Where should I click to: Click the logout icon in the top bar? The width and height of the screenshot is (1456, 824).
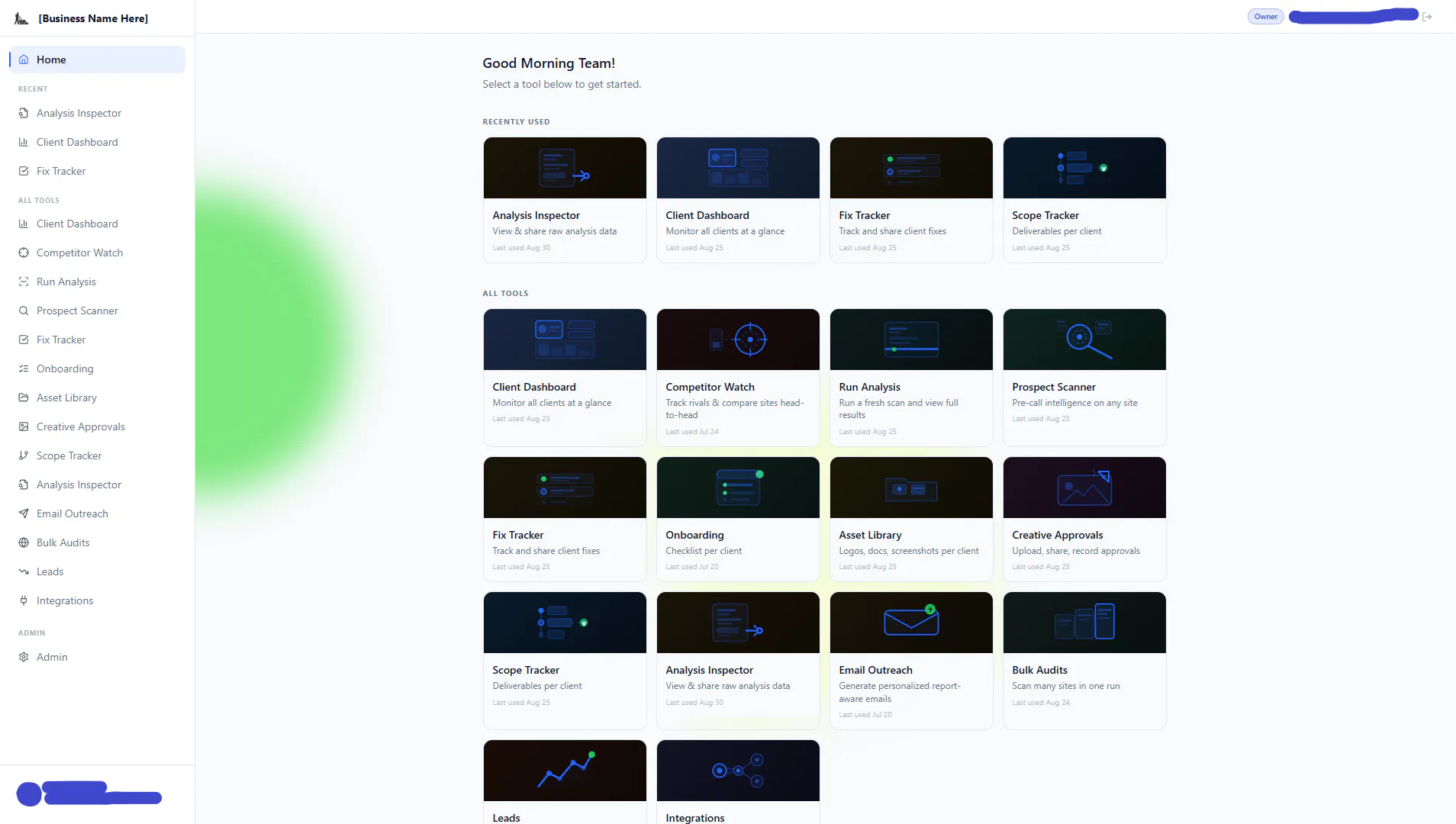(1427, 17)
